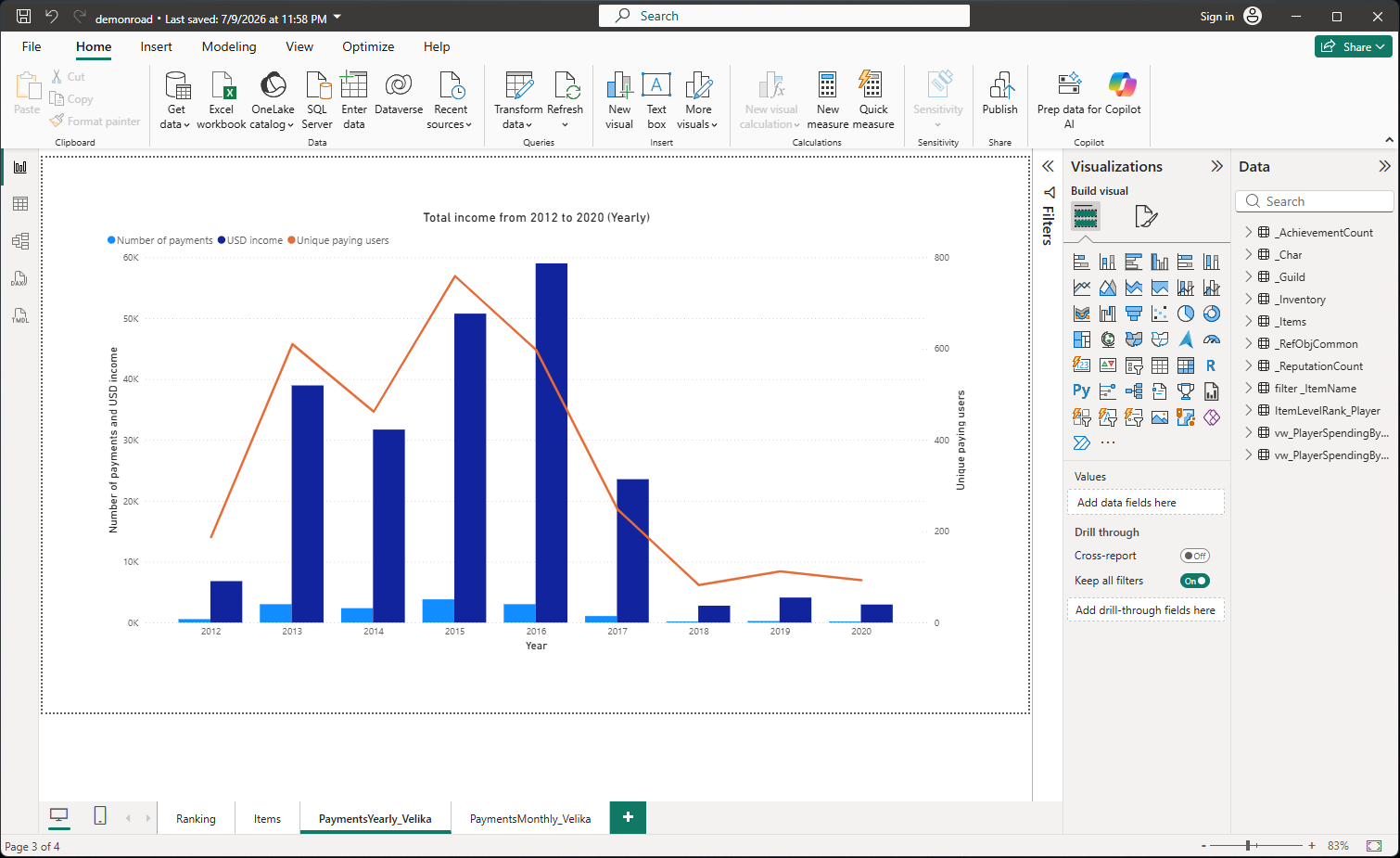
Task: Click the zoom in plus button
Action: [1311, 845]
